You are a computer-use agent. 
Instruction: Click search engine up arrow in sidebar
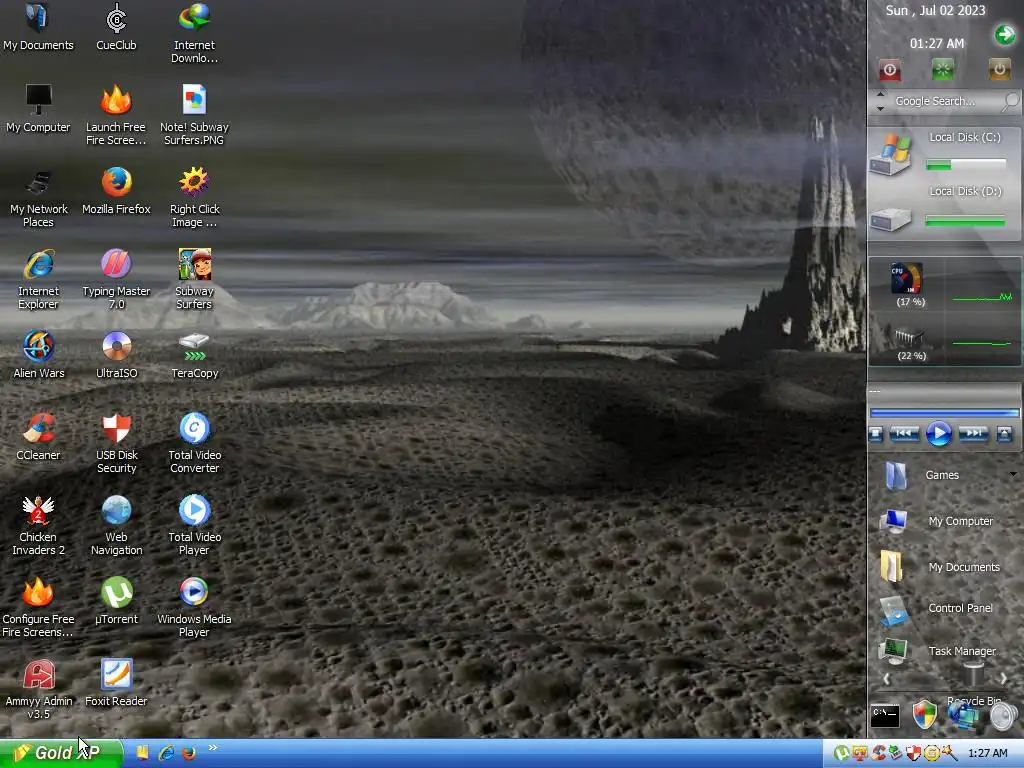(x=880, y=95)
